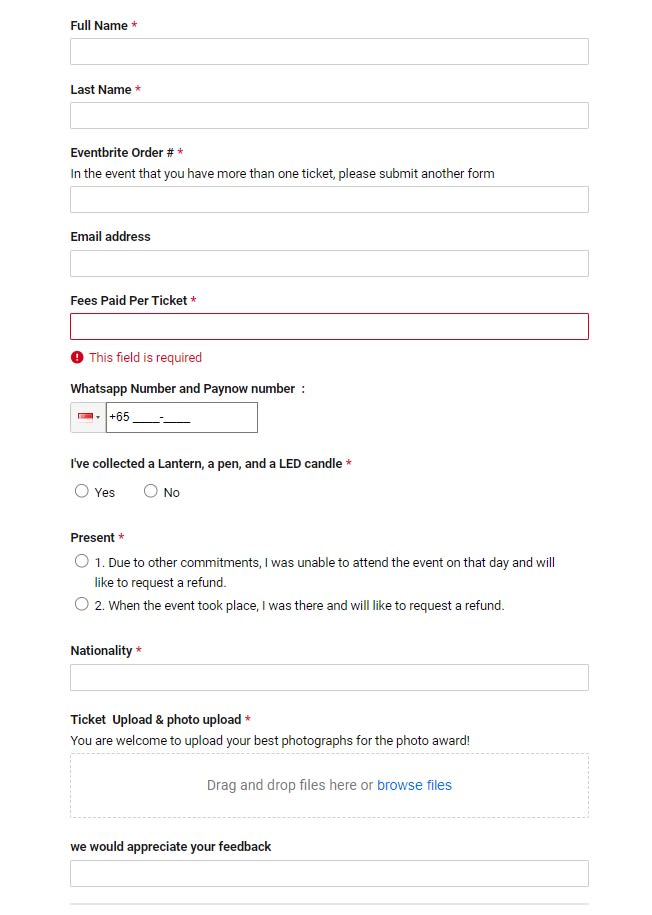Image resolution: width=652 pixels, height=915 pixels.
Task: Click the browse files link
Action: (414, 785)
